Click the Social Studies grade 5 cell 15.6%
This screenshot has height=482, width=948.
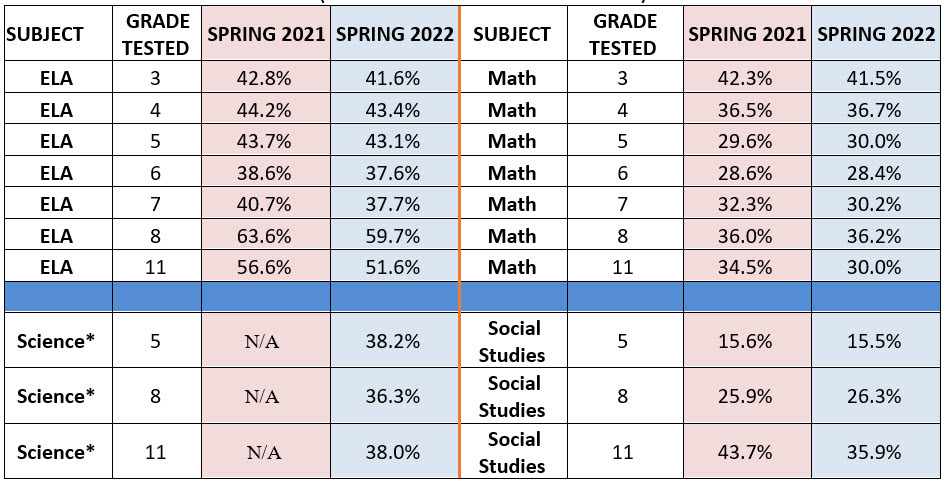coord(743,341)
